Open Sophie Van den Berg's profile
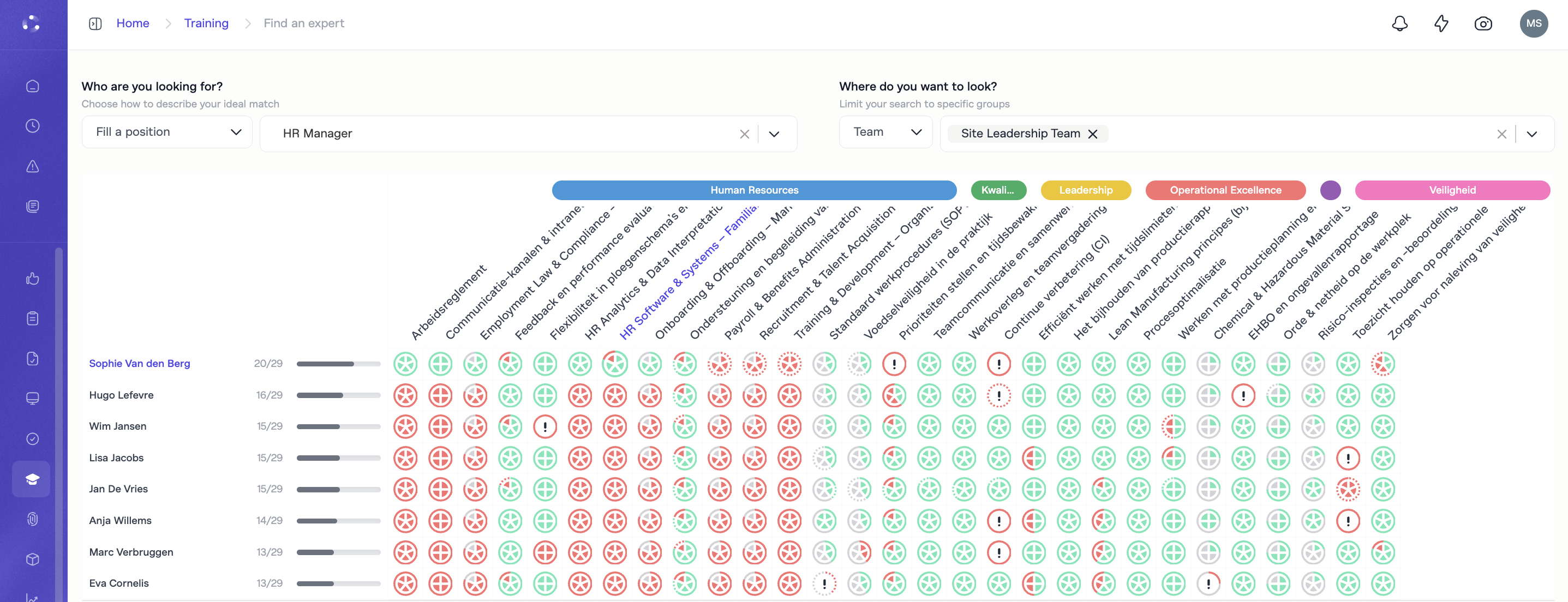This screenshot has height=602, width=1568. pos(139,363)
